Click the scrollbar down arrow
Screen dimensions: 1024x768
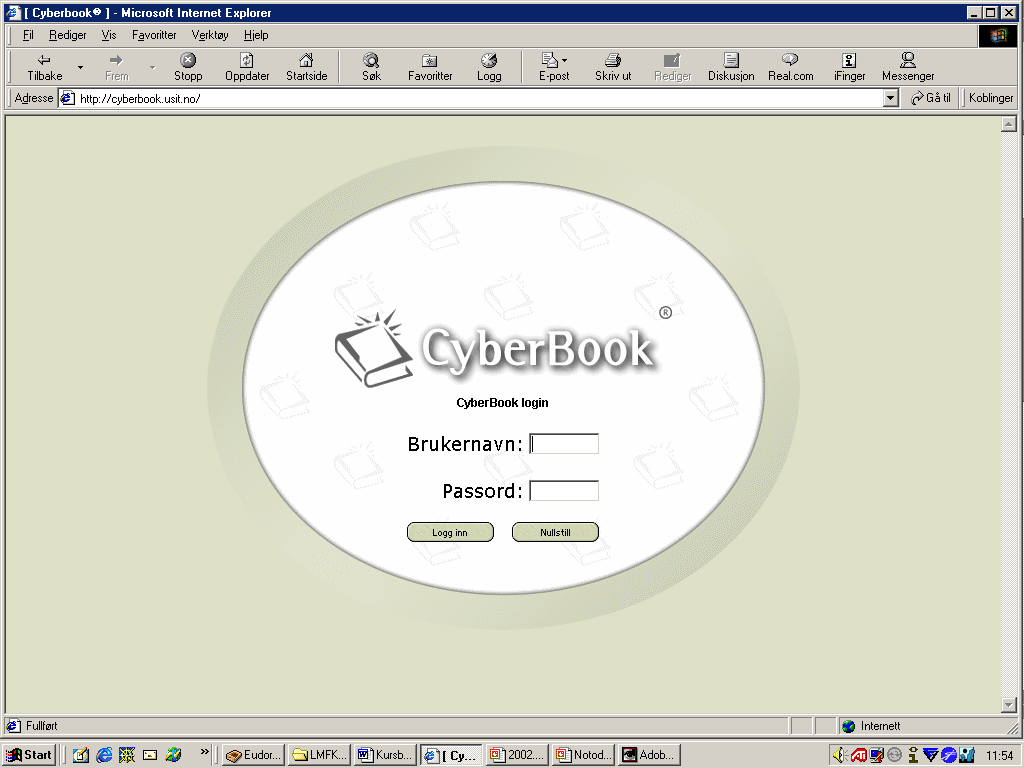coord(1009,705)
